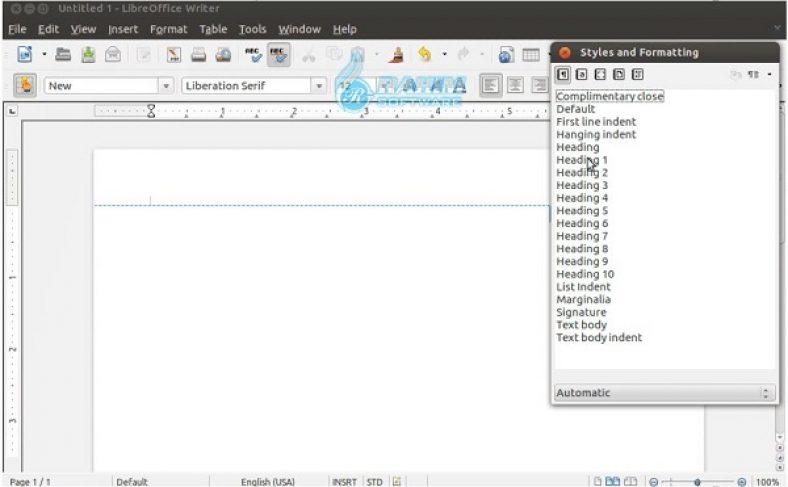This screenshot has height=487, width=788.
Task: Open the Window menu
Action: point(300,29)
